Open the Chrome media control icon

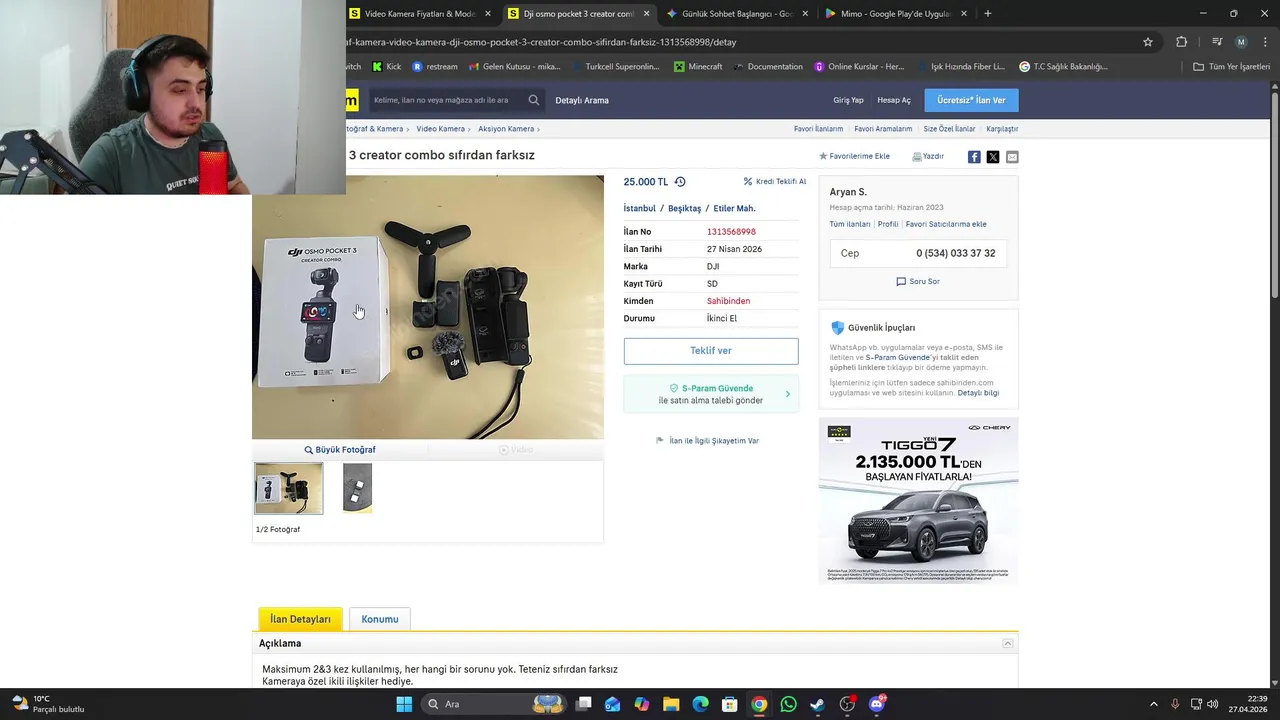(1217, 42)
